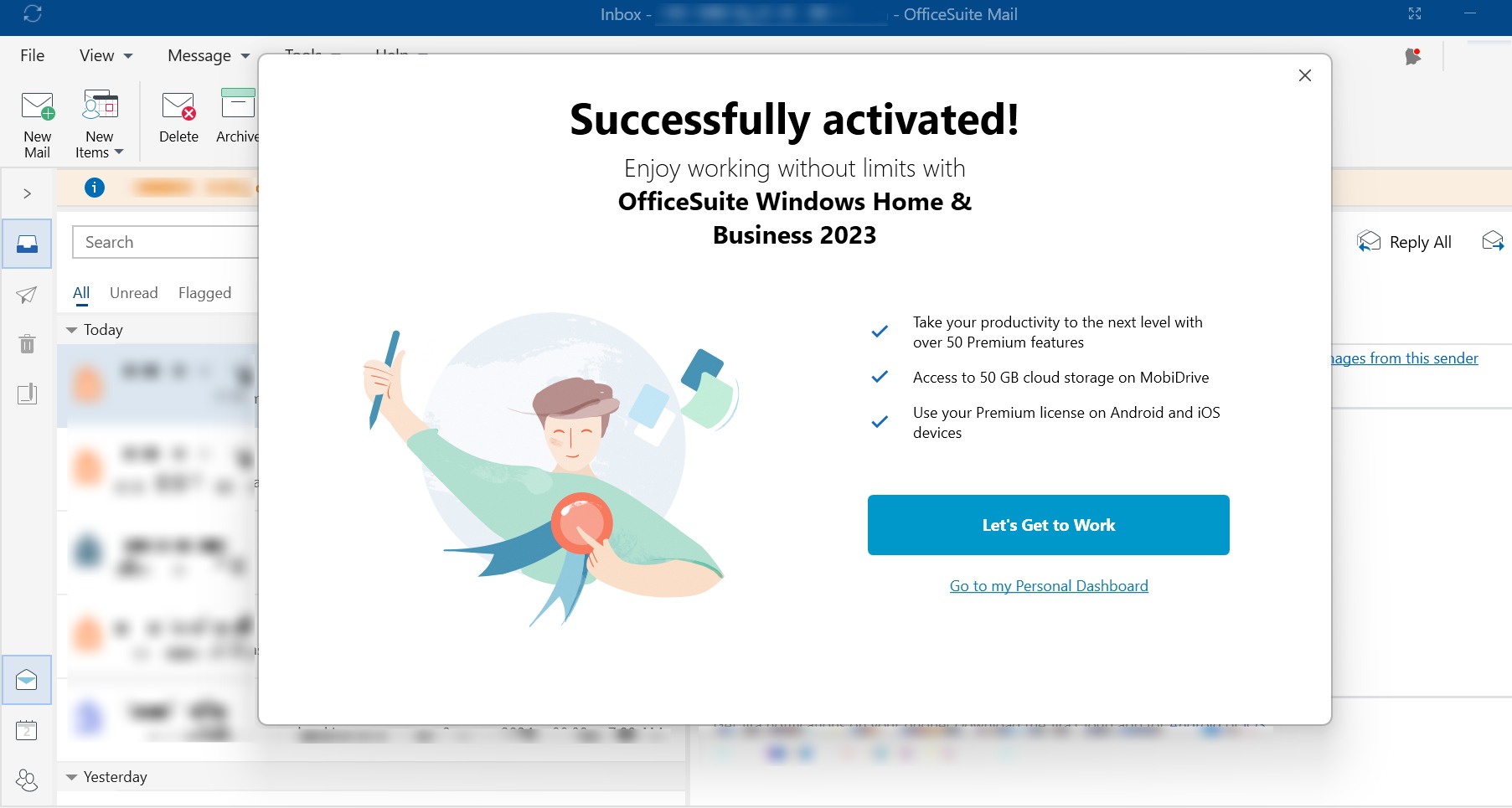Screen dimensions: 1512x808
Task: Open the File menu
Action: pos(33,56)
